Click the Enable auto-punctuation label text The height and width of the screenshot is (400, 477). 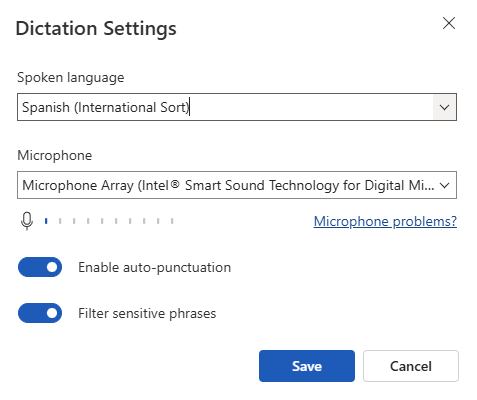point(154,267)
